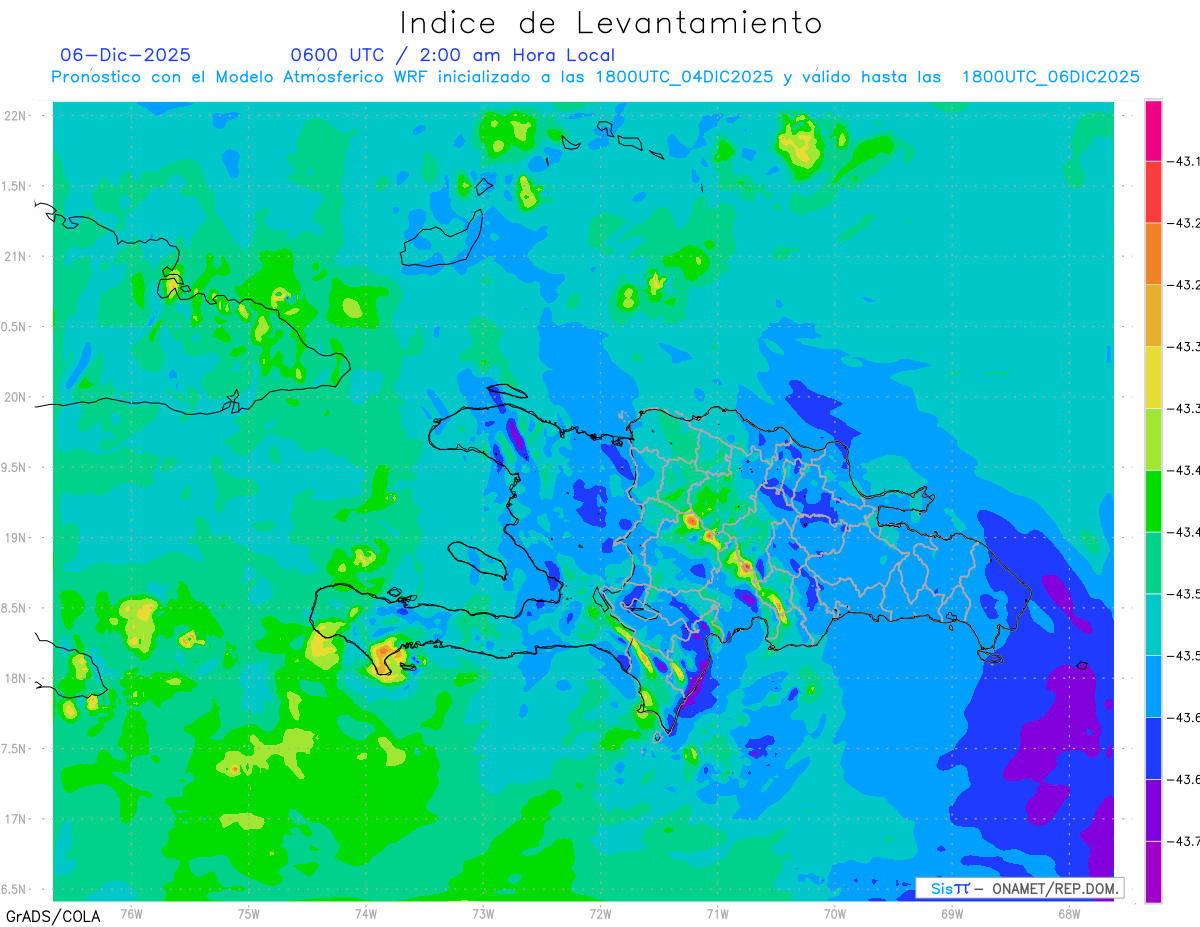Click the '76W' longitude label
The height and width of the screenshot is (927, 1200).
click(x=131, y=913)
